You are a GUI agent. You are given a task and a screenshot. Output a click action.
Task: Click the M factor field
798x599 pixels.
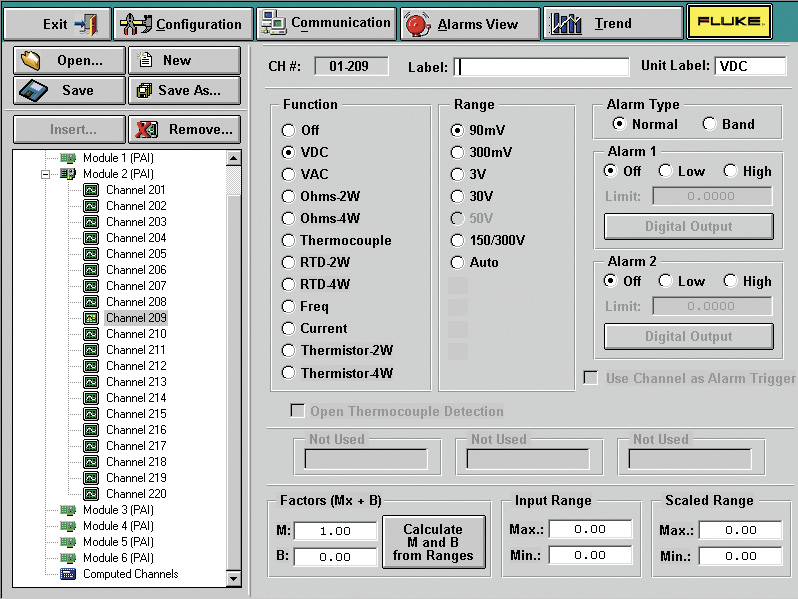(335, 531)
